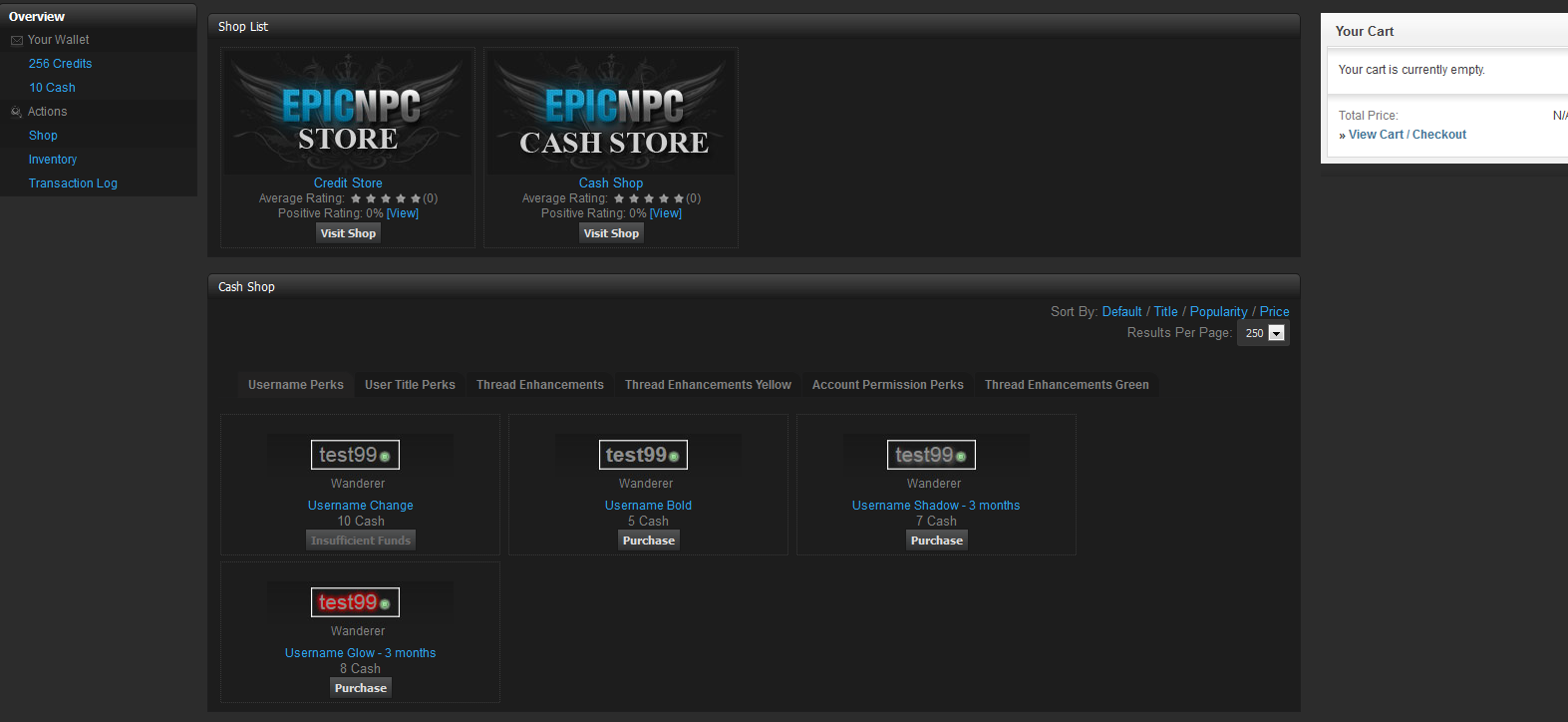Click 'Your cart is currently empty' text

click(1411, 70)
